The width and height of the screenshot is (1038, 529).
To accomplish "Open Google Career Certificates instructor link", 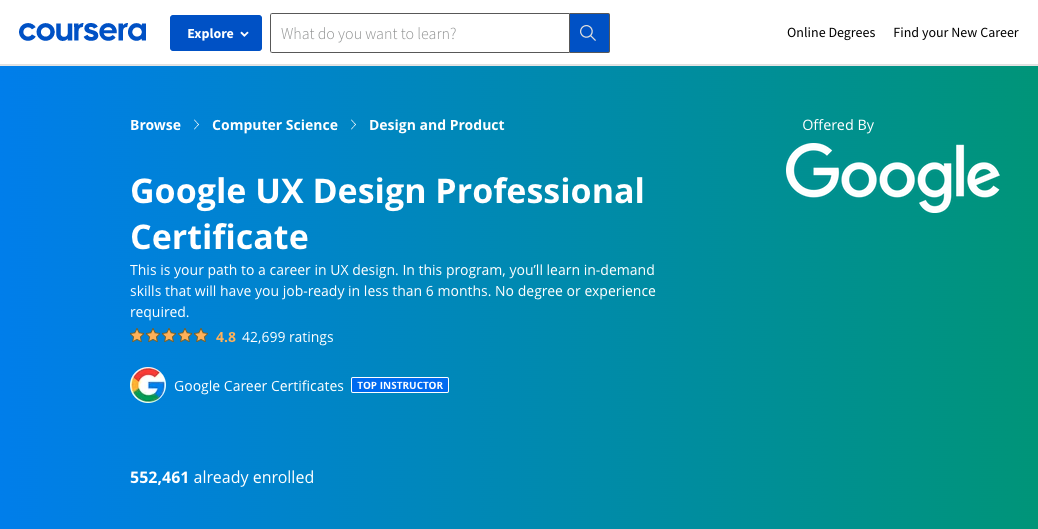I will [x=259, y=386].
